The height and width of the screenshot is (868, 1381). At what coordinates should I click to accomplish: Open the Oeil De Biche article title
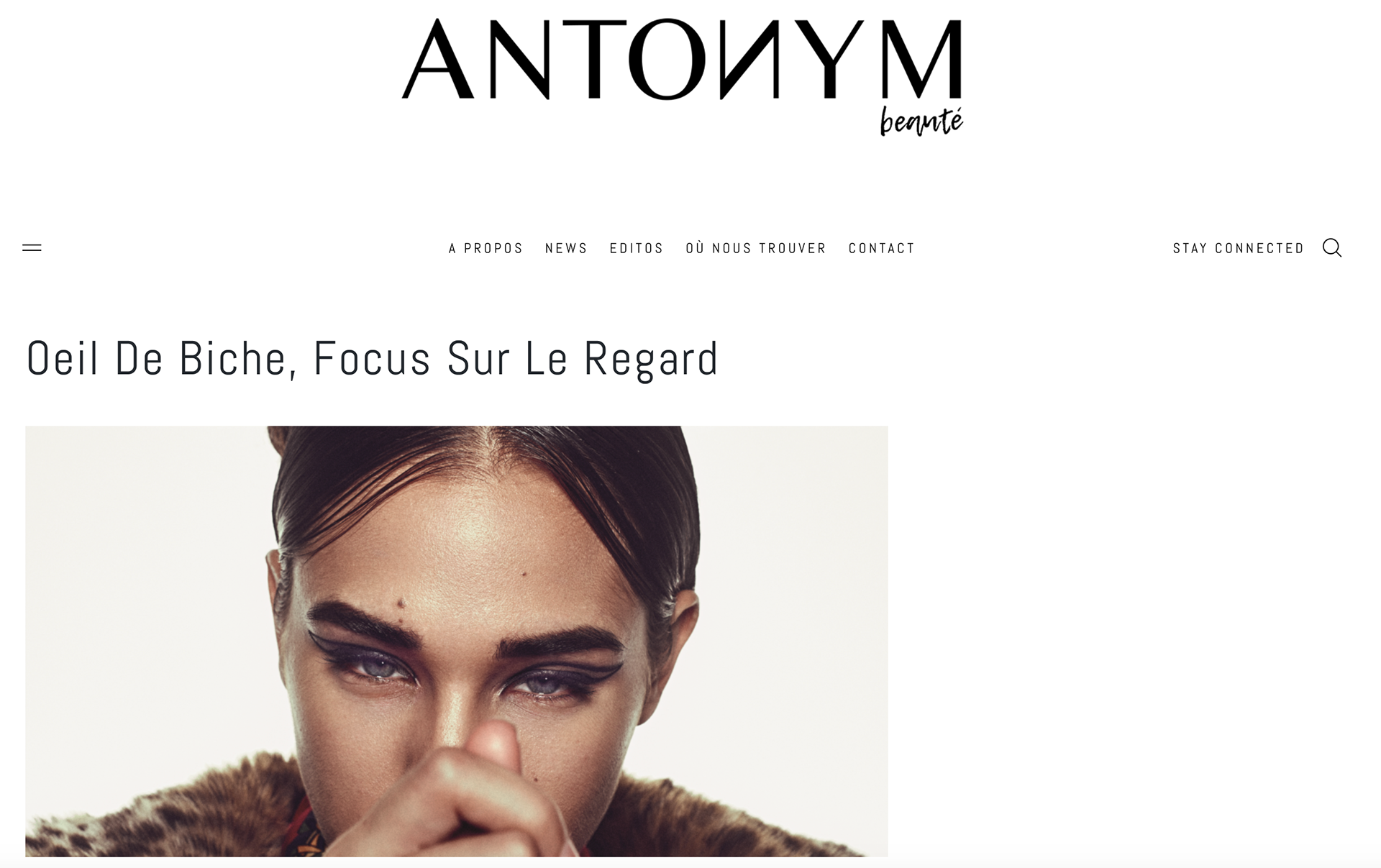(x=373, y=358)
